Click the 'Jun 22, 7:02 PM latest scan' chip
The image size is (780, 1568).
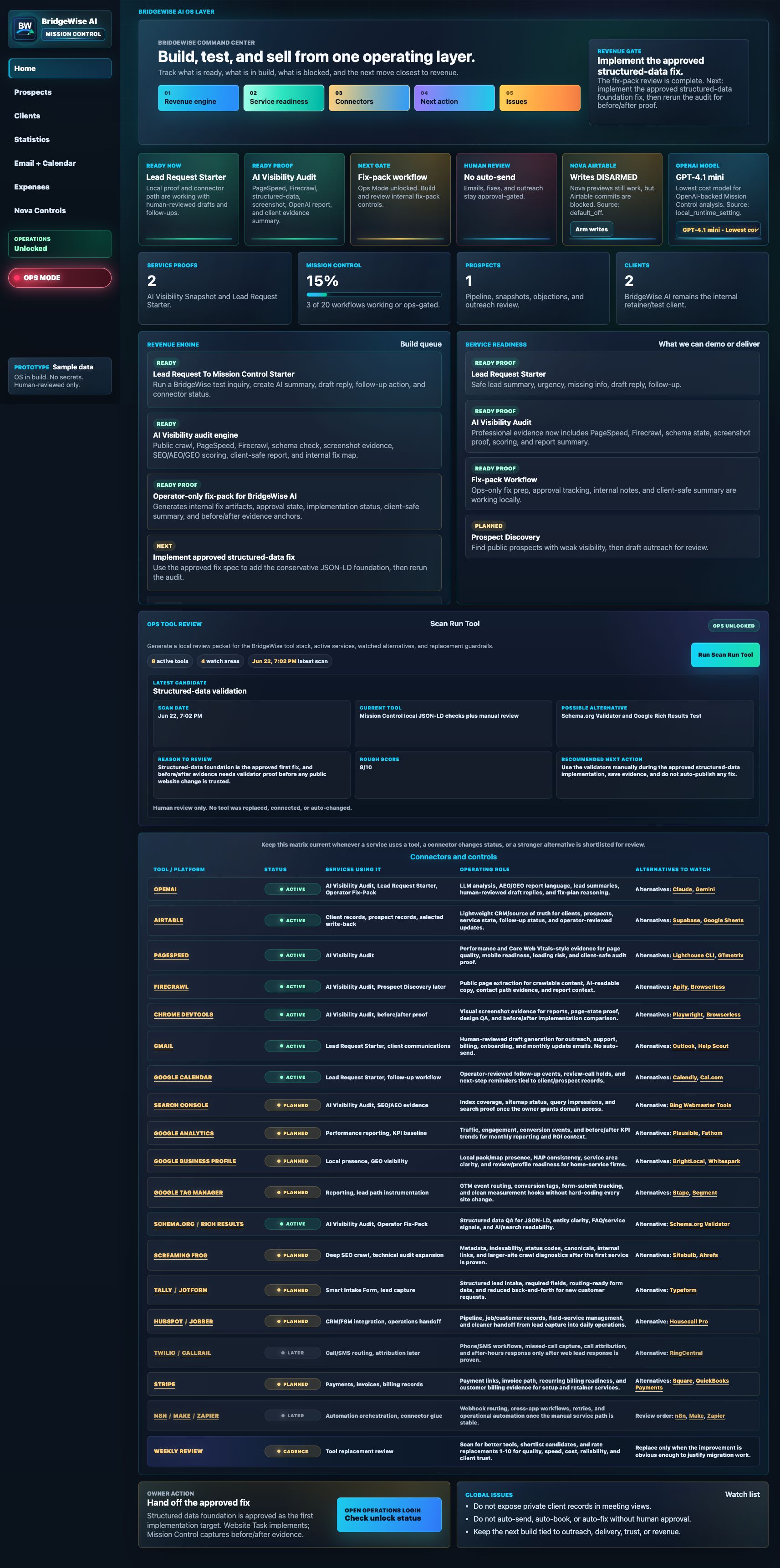pyautogui.click(x=290, y=661)
